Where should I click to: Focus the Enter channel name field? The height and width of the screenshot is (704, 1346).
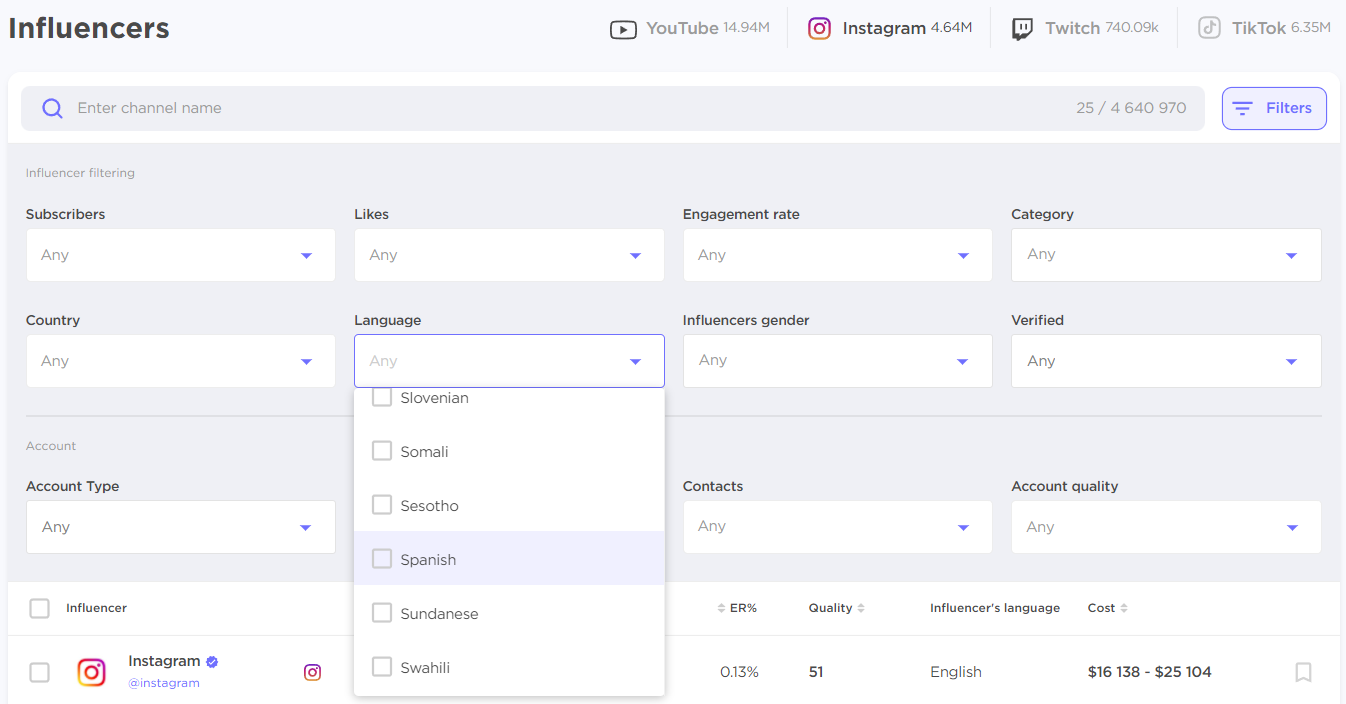pos(560,108)
